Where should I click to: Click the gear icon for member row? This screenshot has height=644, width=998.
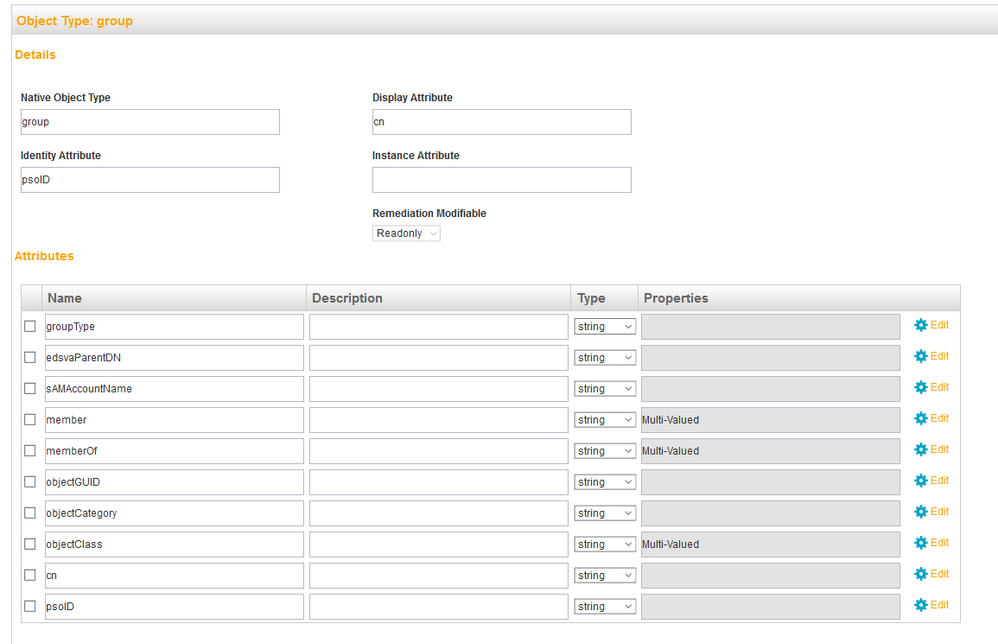tap(921, 418)
